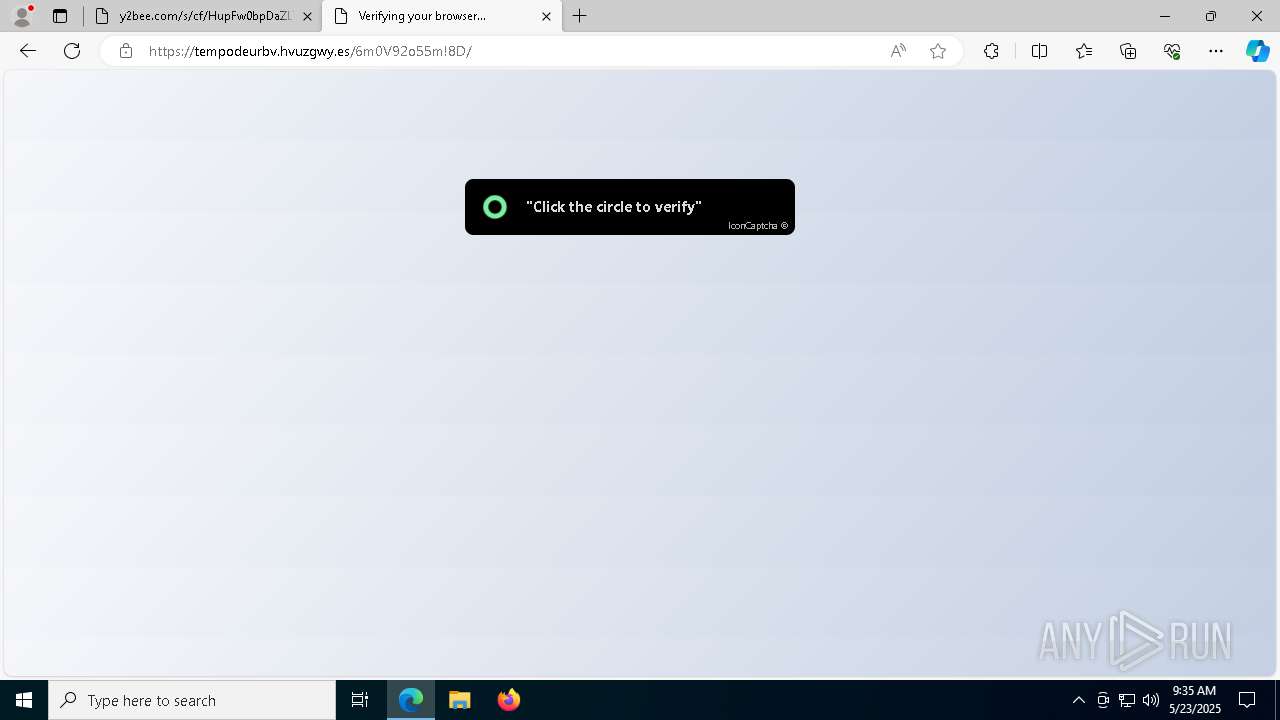Open the clock and calendar
This screenshot has width=1280, height=720.
[x=1195, y=700]
